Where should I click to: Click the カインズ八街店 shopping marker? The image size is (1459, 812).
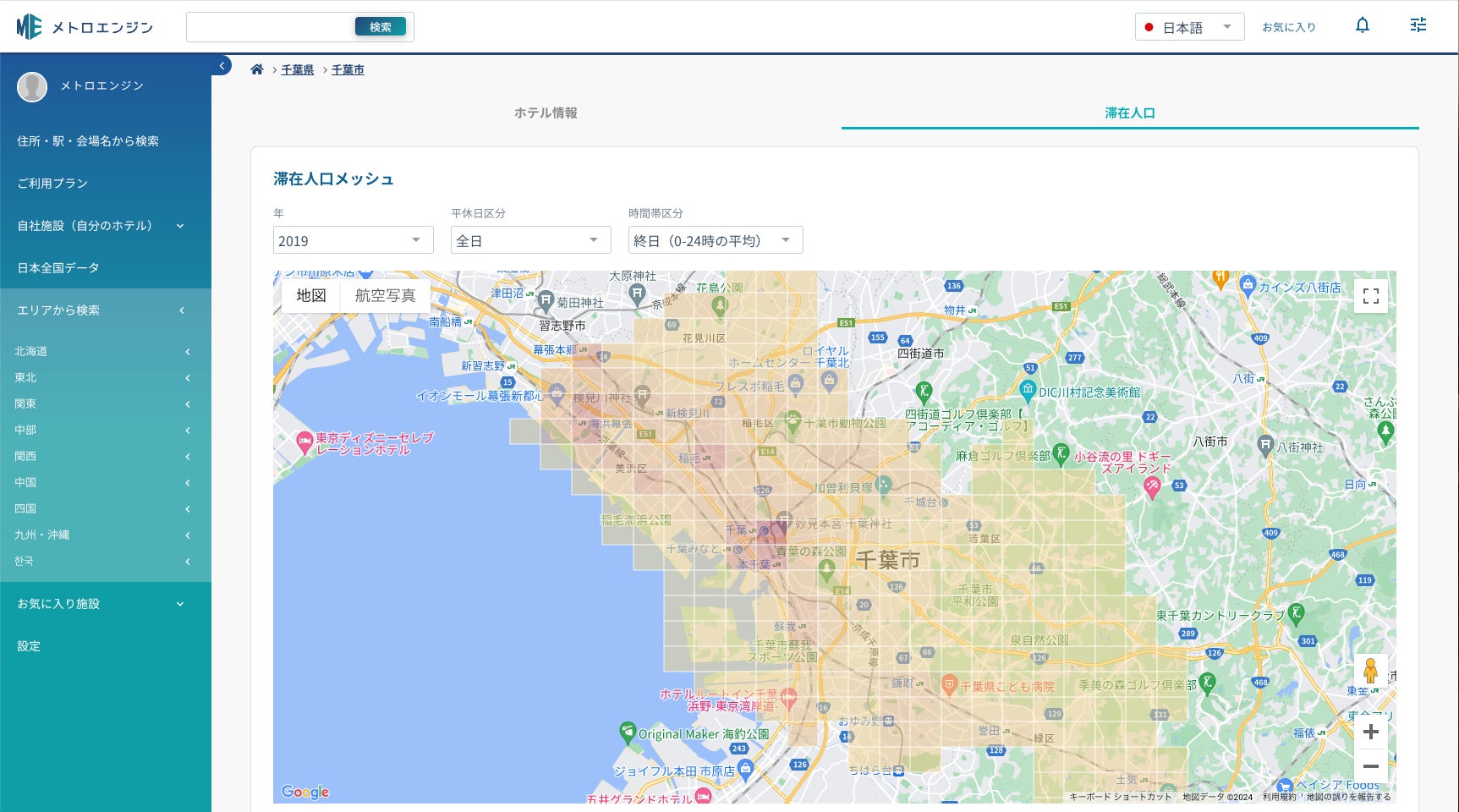[x=1248, y=286]
